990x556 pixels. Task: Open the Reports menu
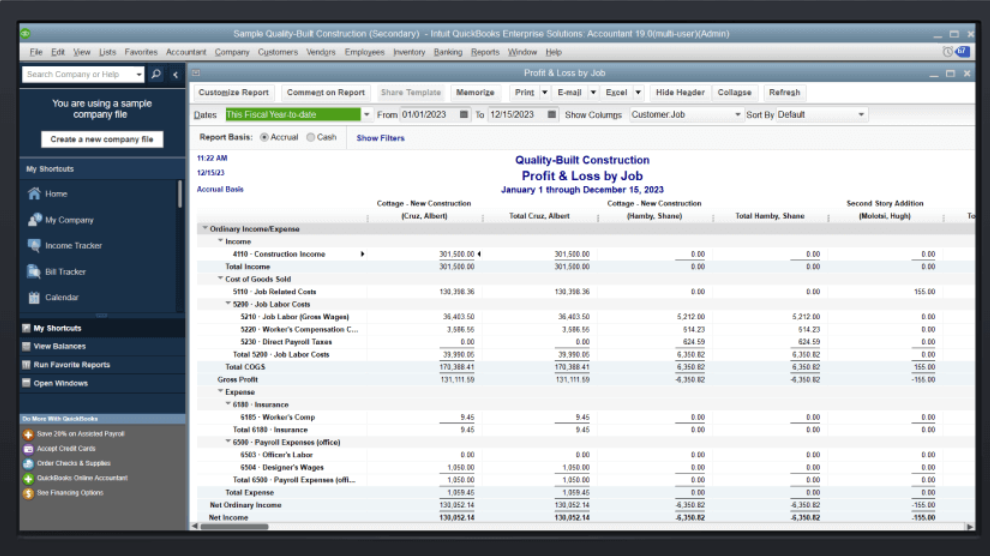[485, 52]
